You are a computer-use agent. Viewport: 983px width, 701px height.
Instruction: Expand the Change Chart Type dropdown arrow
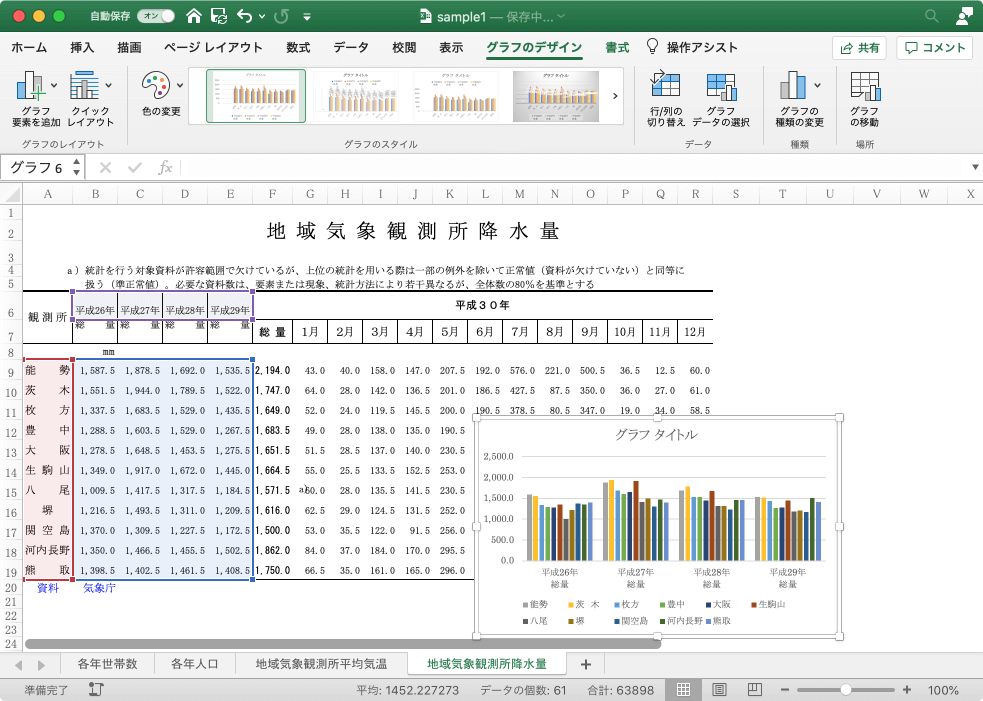(x=817, y=85)
